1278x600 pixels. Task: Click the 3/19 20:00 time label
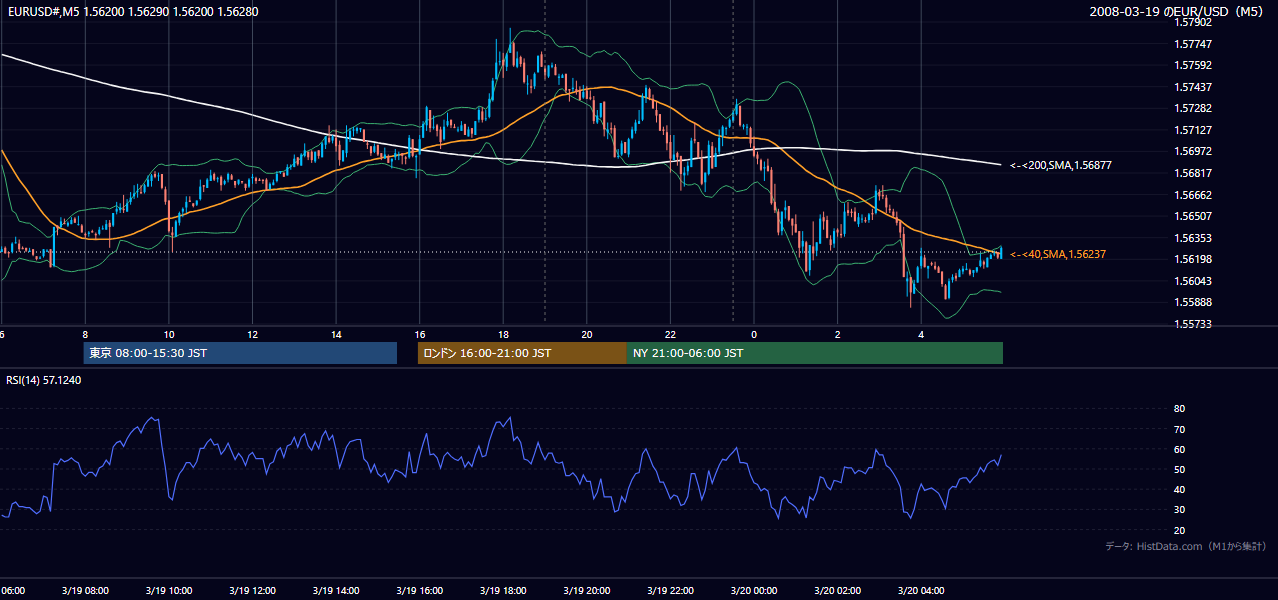coord(587,590)
